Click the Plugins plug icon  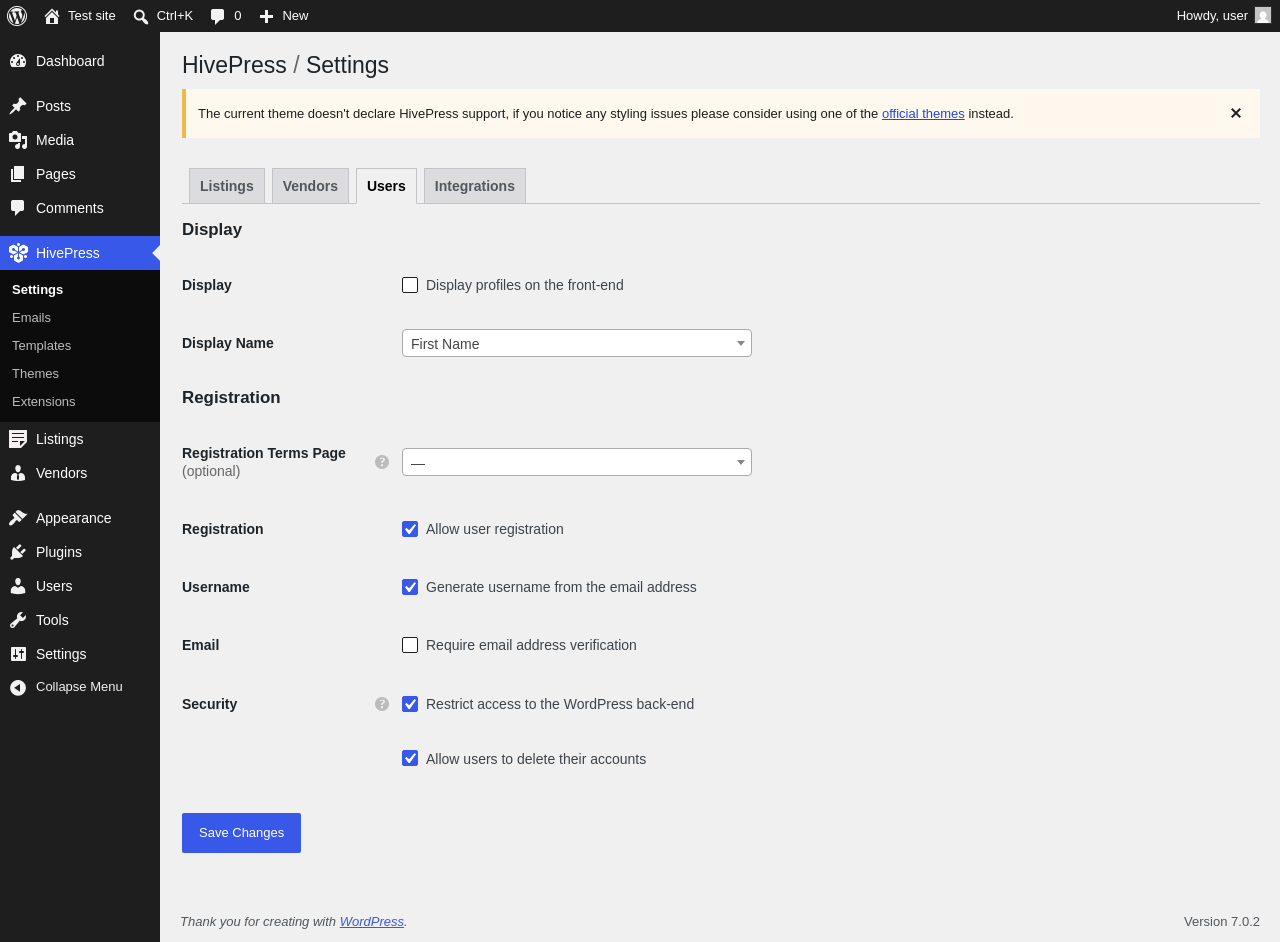(18, 552)
